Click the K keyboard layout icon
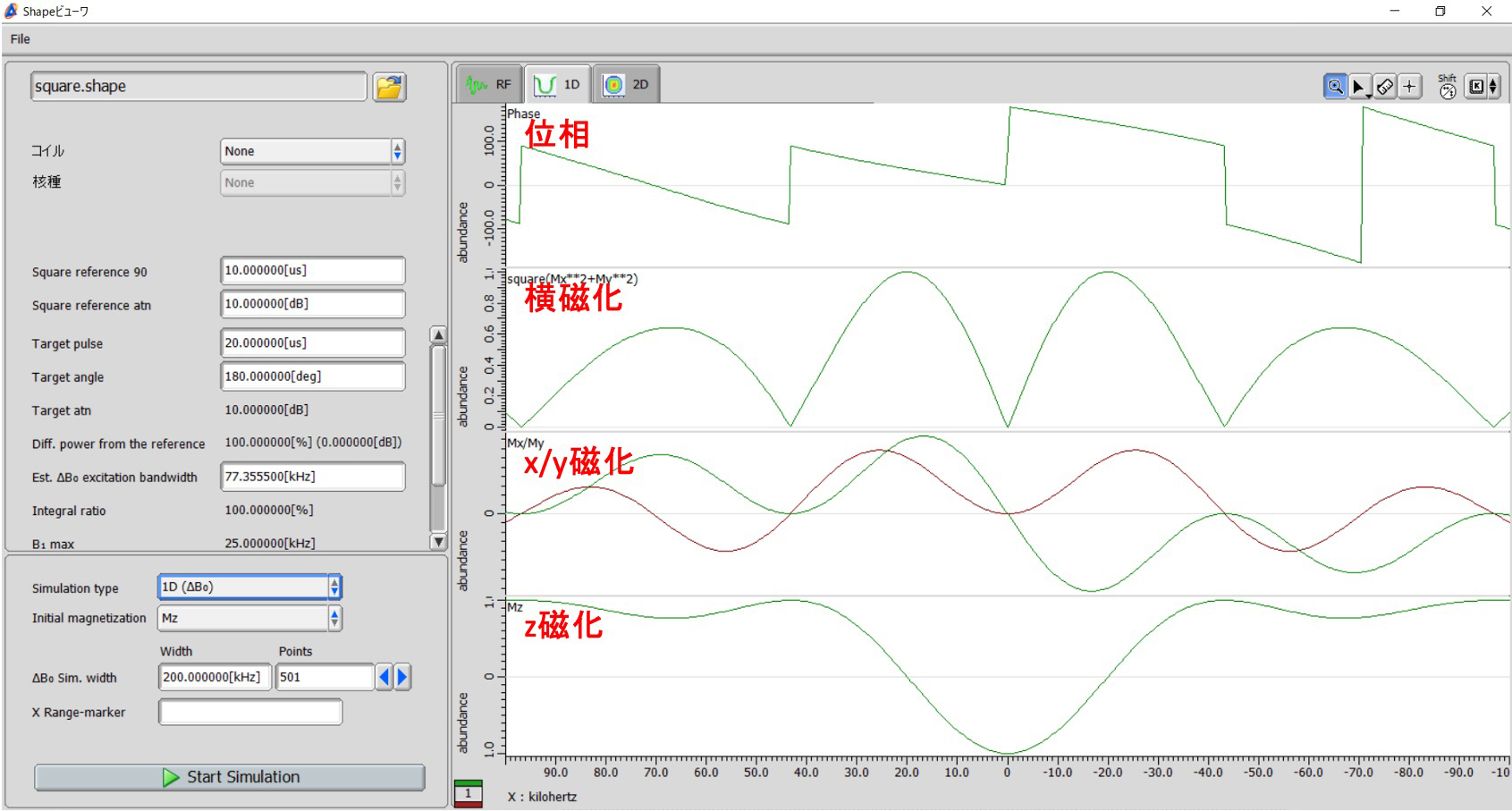1512x811 pixels. [x=1481, y=86]
